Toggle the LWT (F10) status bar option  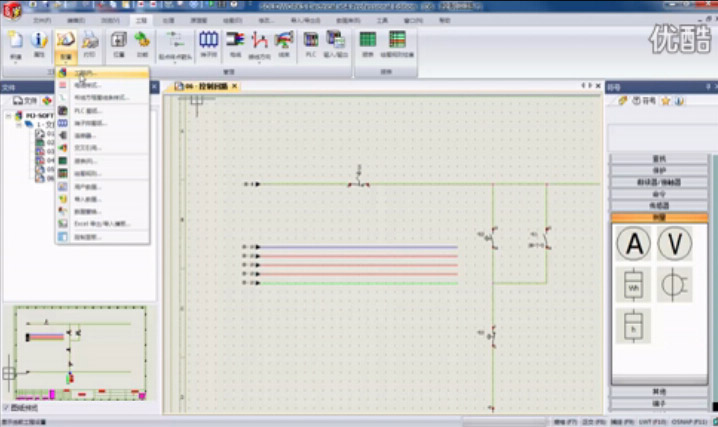(x=652, y=422)
